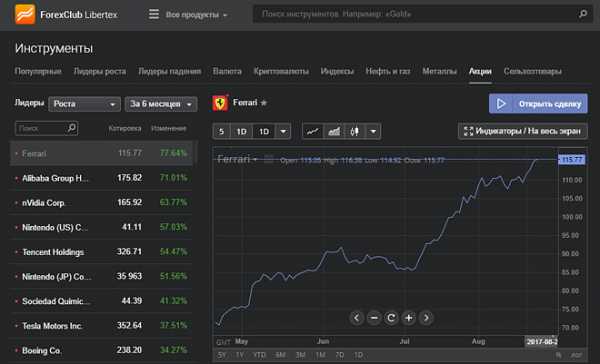The image size is (600, 364).
Task: Select the Ferrari row in the list
Action: pyautogui.click(x=101, y=153)
